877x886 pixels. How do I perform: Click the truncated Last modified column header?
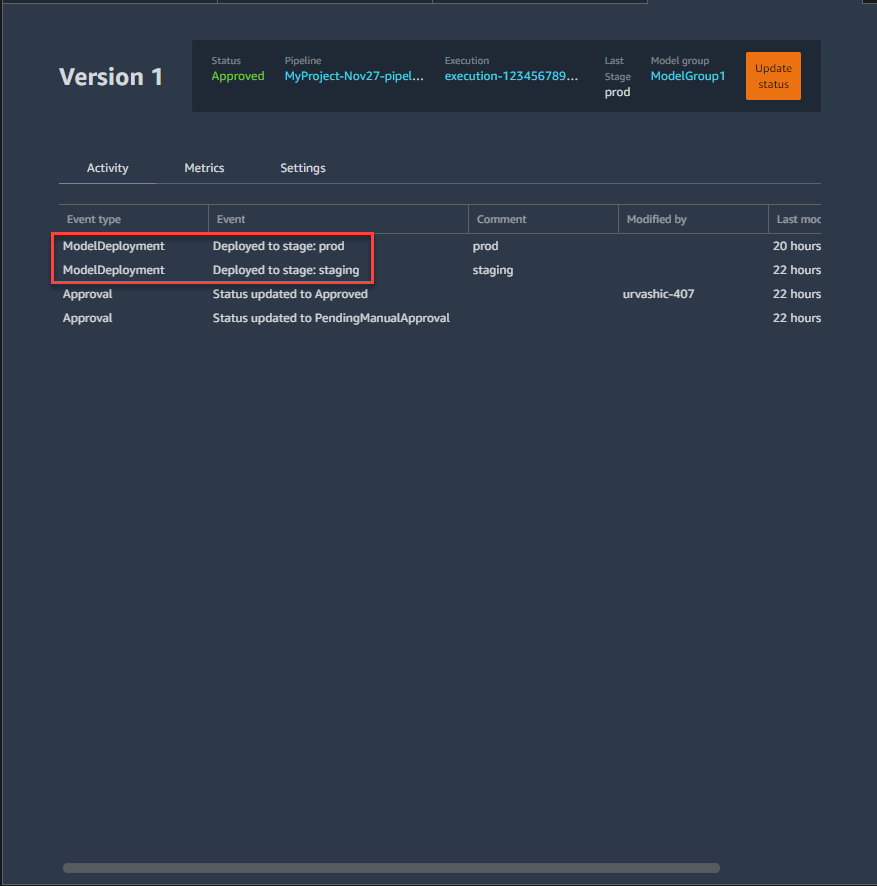tap(797, 219)
